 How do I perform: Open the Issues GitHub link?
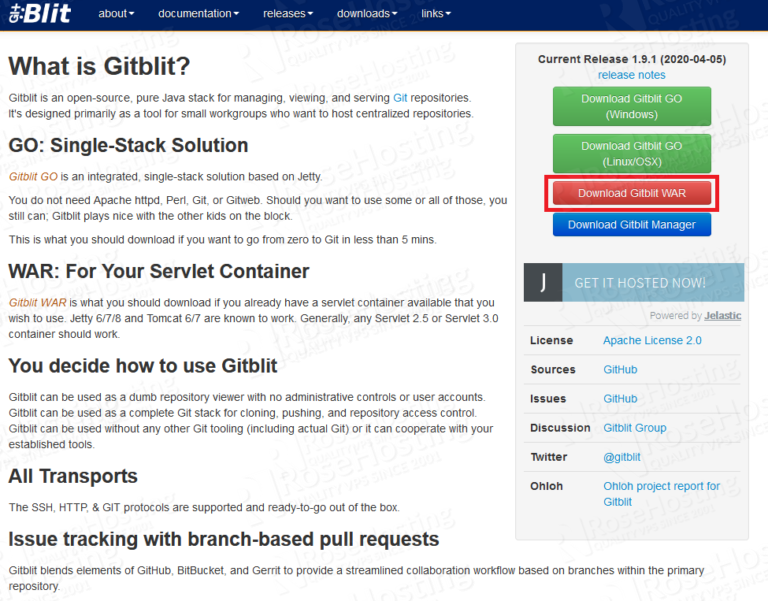point(620,399)
